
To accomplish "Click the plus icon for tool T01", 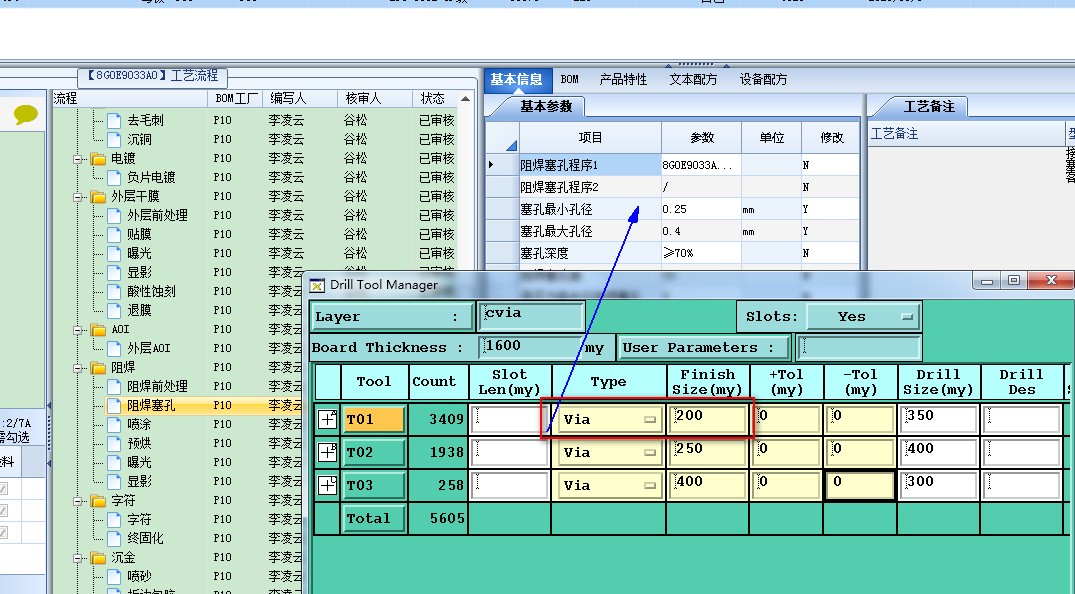I will [x=328, y=419].
